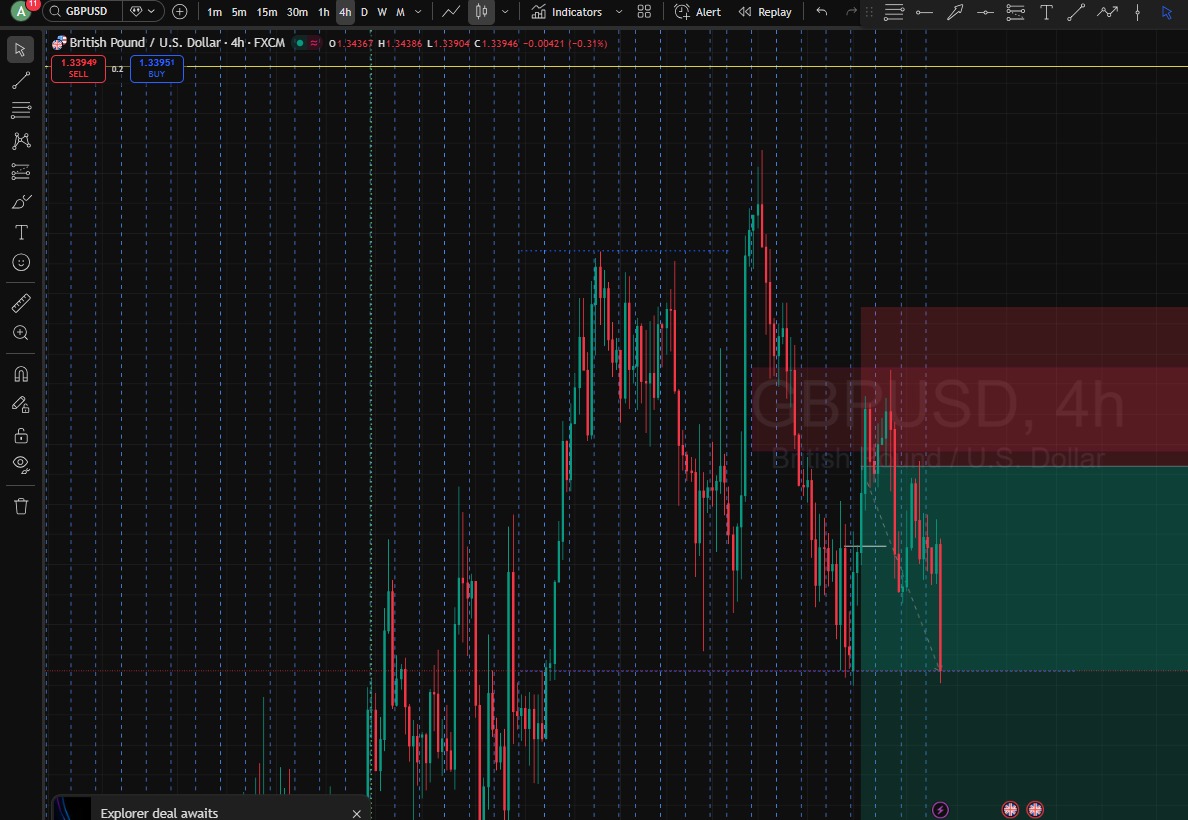Enable the Magnet snap mode
This screenshot has width=1188, height=820.
pyautogui.click(x=20, y=372)
